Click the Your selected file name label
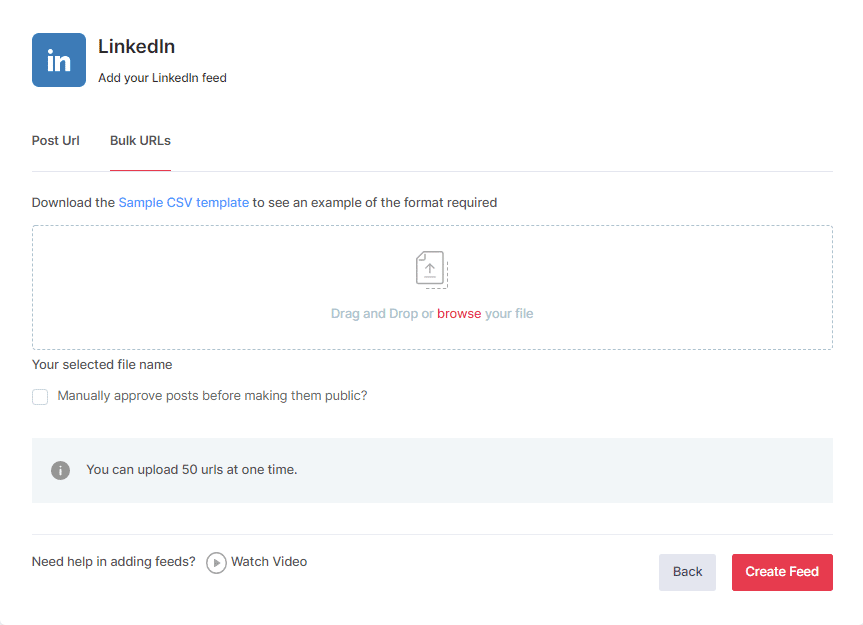 102,365
